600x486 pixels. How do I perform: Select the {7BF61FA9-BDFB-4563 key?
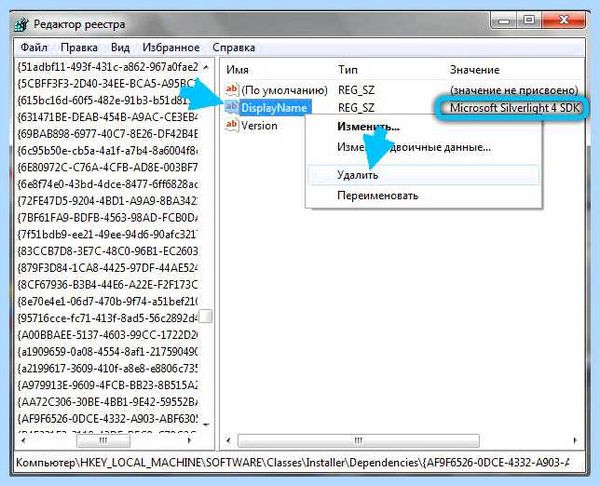coord(108,218)
